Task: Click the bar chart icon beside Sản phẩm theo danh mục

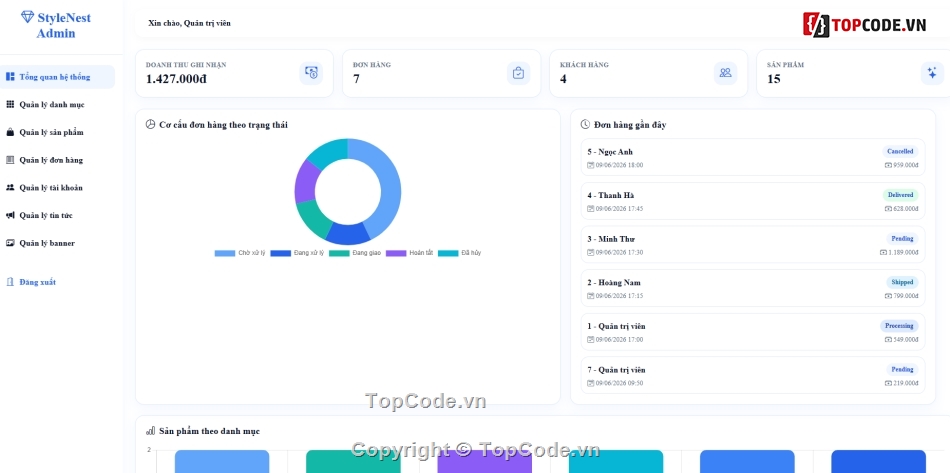Action: (x=151, y=431)
